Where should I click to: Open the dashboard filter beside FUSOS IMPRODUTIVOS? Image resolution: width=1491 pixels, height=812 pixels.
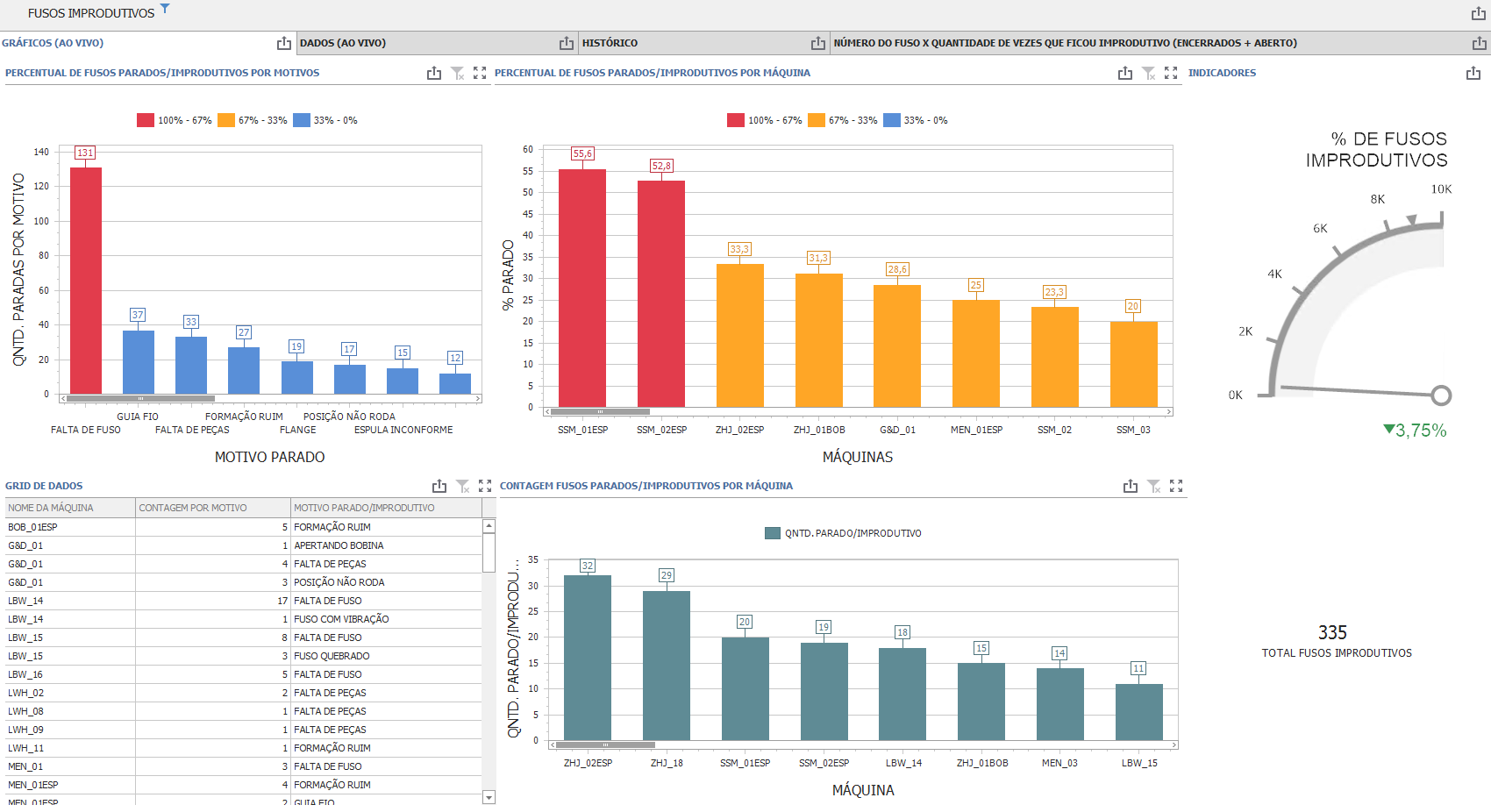click(167, 11)
